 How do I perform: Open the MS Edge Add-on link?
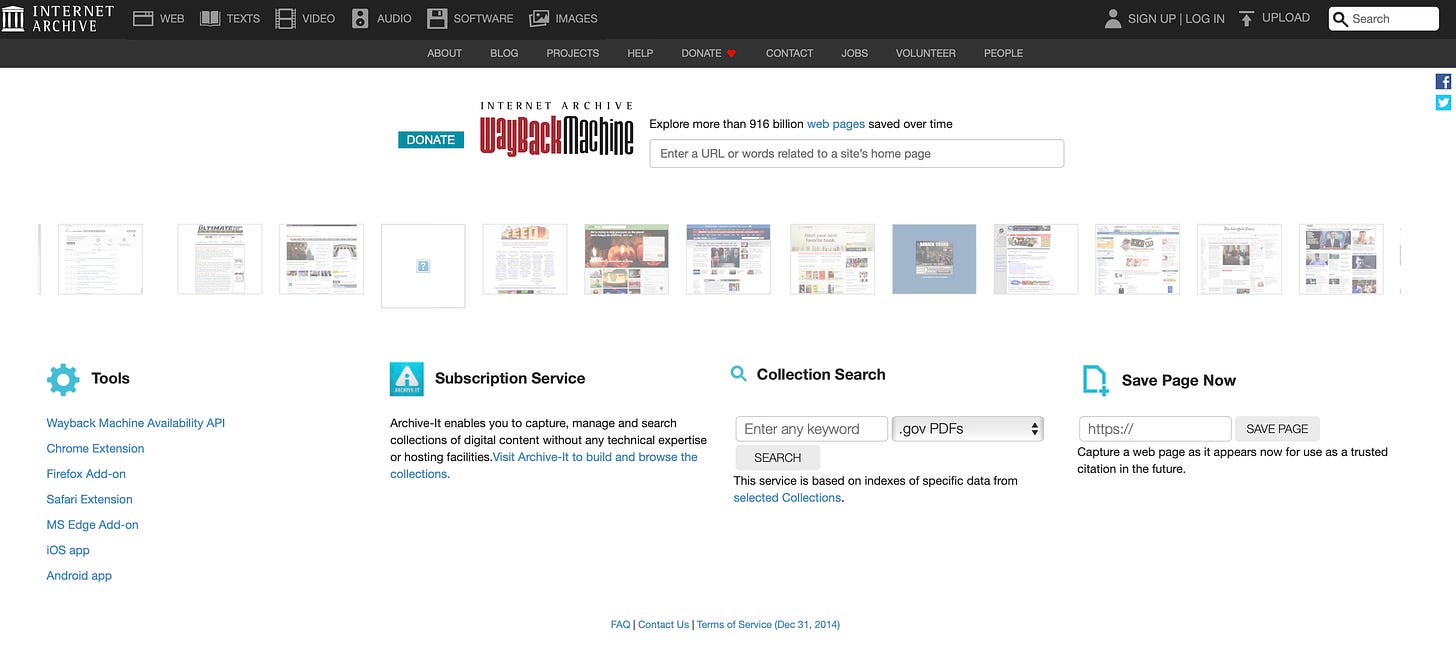[93, 525]
